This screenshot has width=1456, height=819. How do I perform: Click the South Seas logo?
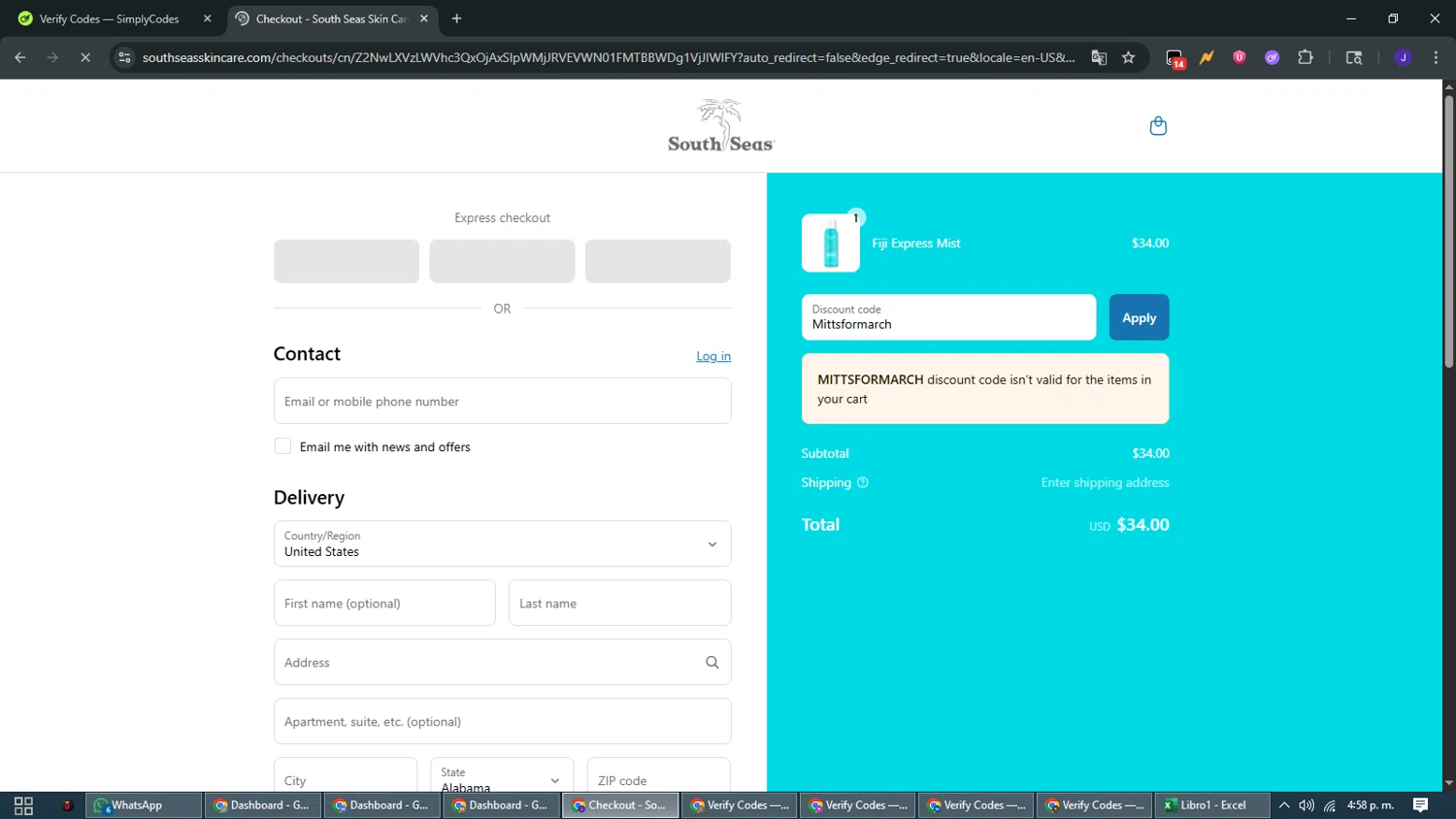(x=721, y=126)
